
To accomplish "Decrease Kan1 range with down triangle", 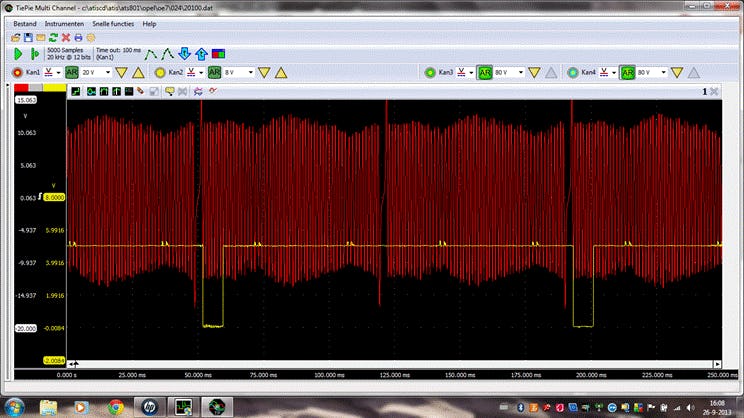I will [x=122, y=73].
